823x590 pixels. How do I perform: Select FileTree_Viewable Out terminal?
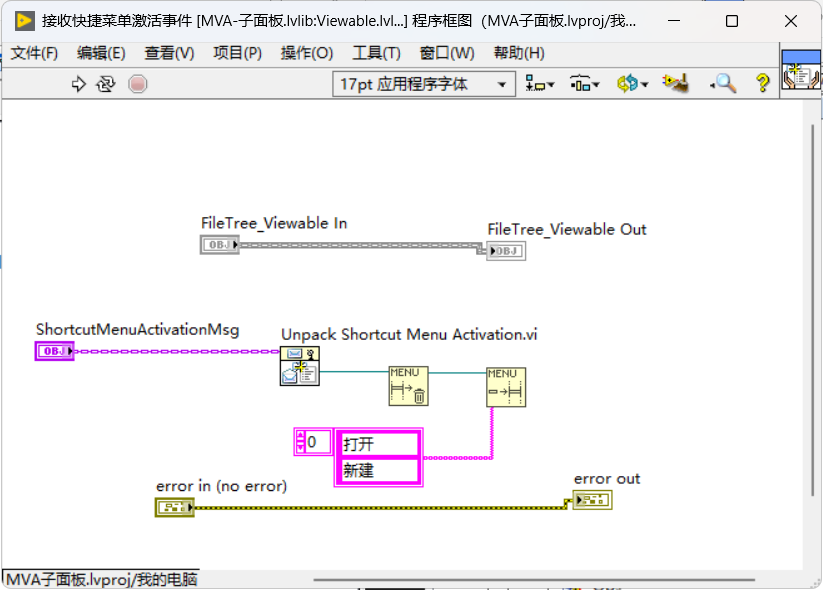coord(506,251)
